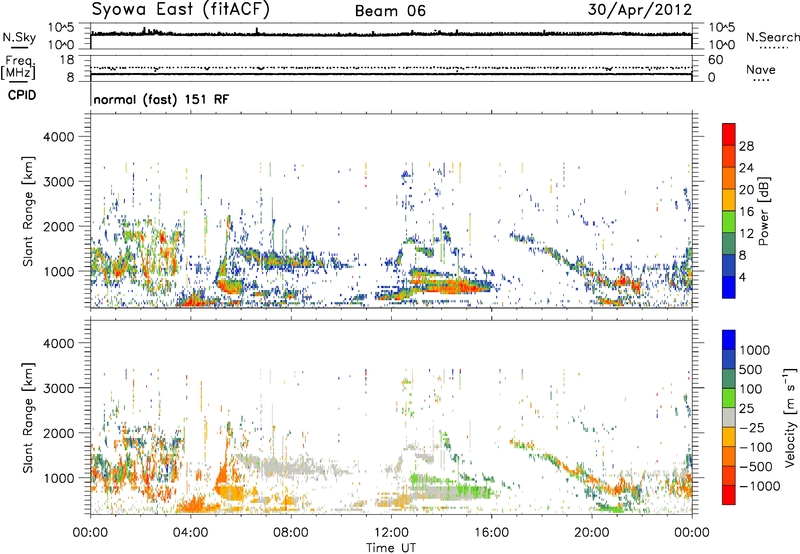Viewport: 800px width, 554px height.
Task: Click the 'N.Search' legend label
Action: pos(772,37)
